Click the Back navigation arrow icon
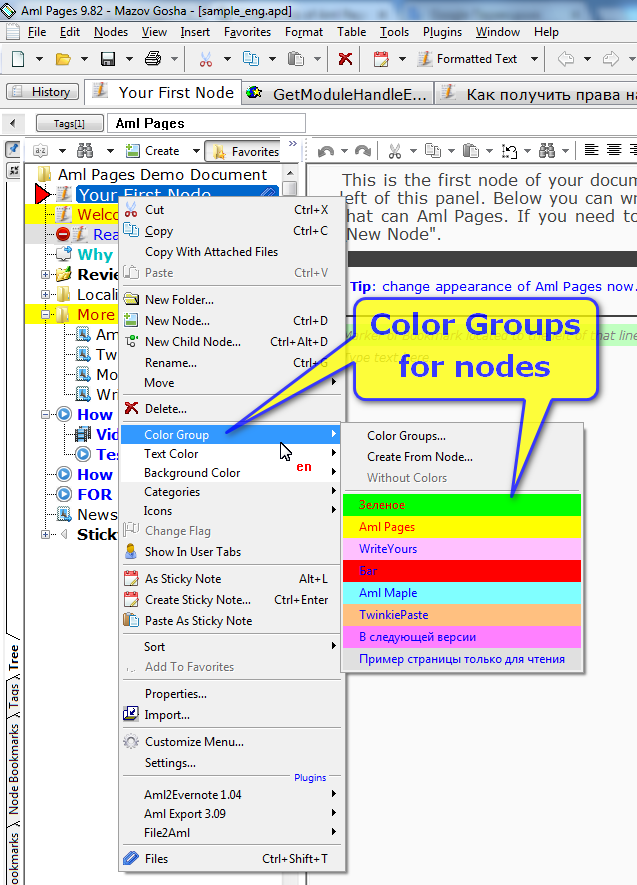The height and width of the screenshot is (885, 637). pos(565,59)
